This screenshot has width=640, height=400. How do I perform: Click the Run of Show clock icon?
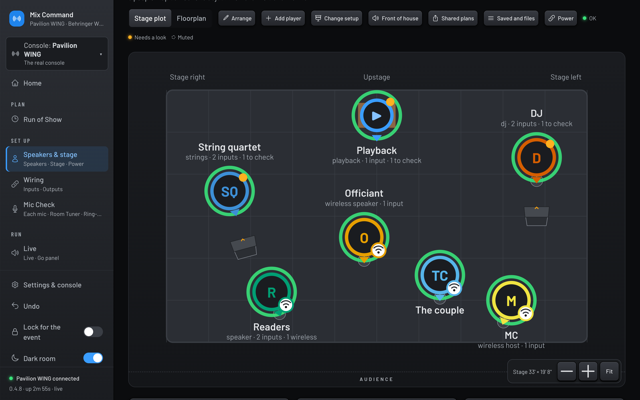point(15,119)
